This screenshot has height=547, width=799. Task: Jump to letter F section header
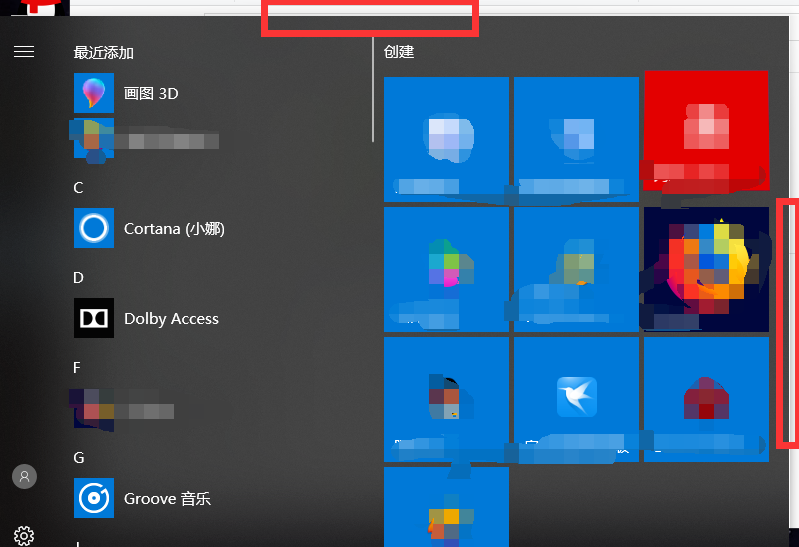point(77,368)
